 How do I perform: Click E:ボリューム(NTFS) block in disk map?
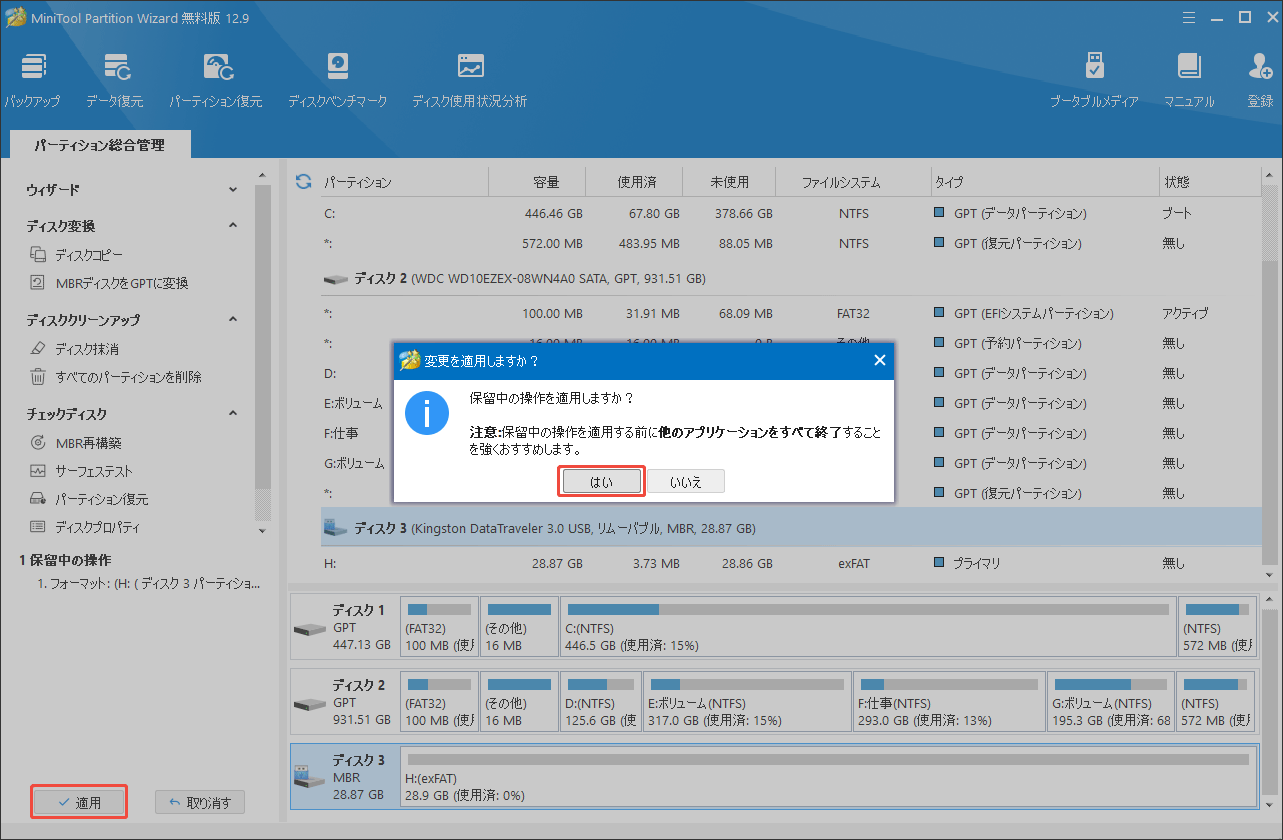click(748, 703)
